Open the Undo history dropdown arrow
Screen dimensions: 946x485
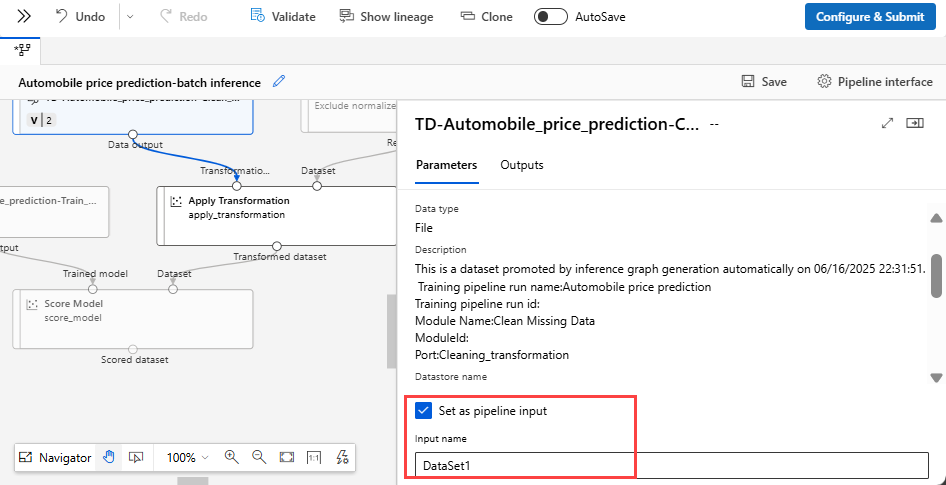(131, 17)
